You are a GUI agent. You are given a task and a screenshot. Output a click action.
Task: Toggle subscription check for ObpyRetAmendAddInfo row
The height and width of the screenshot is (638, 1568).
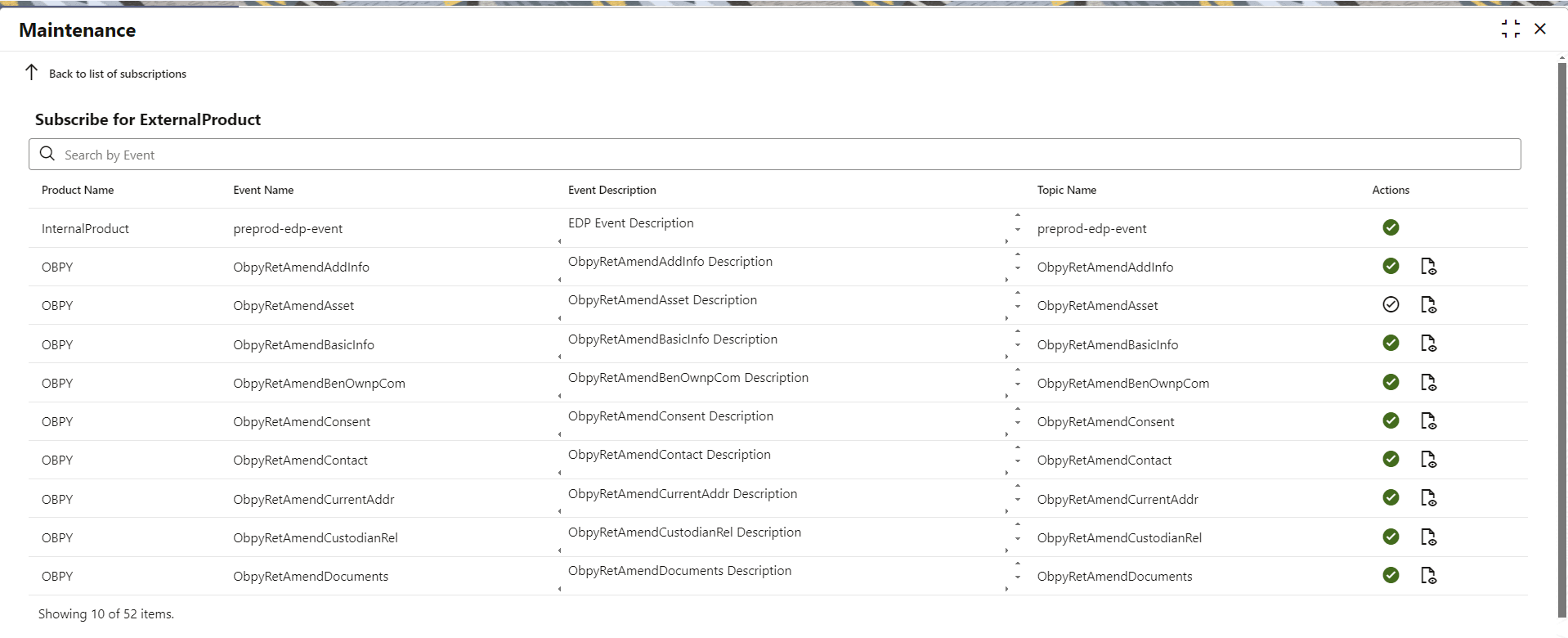(x=1391, y=266)
